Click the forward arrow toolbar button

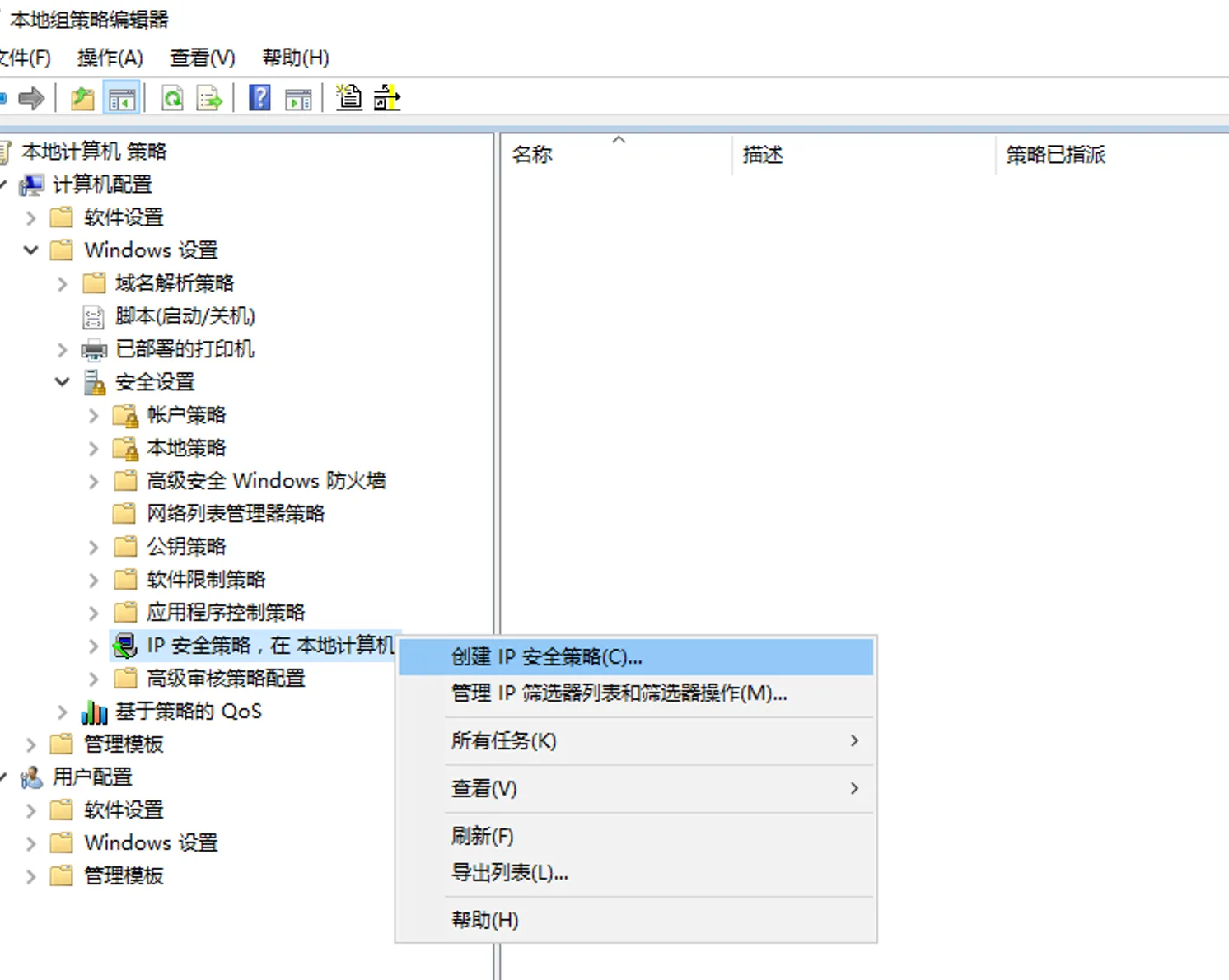(x=31, y=99)
